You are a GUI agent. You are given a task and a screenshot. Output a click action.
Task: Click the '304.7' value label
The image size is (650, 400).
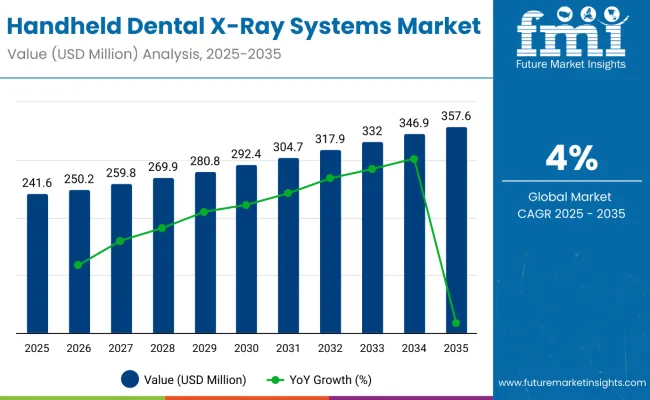click(288, 147)
